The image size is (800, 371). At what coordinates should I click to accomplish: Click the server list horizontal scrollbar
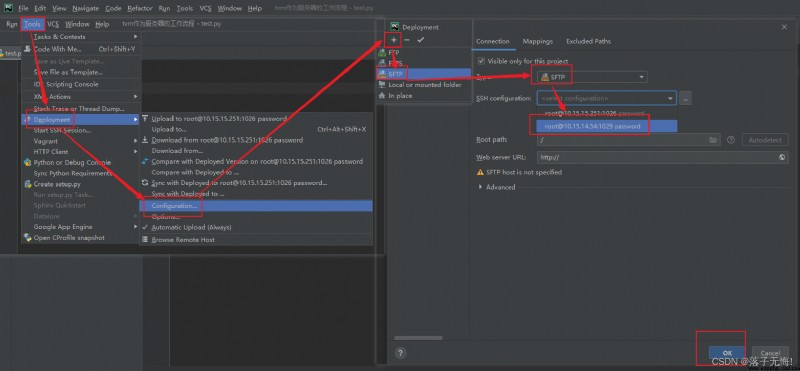[418, 338]
